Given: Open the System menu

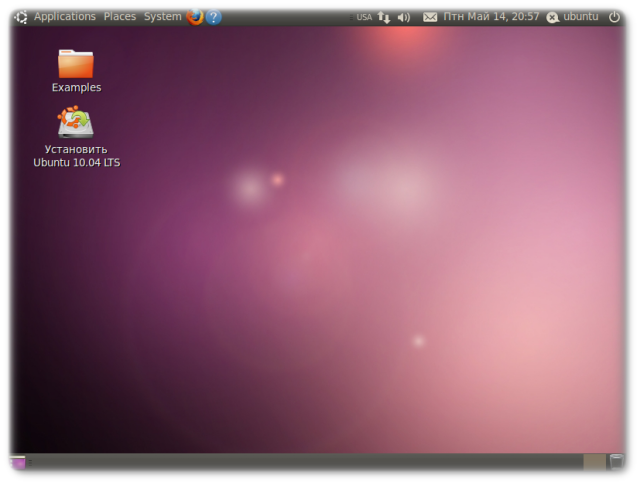Looking at the screenshot, I should (x=162, y=16).
